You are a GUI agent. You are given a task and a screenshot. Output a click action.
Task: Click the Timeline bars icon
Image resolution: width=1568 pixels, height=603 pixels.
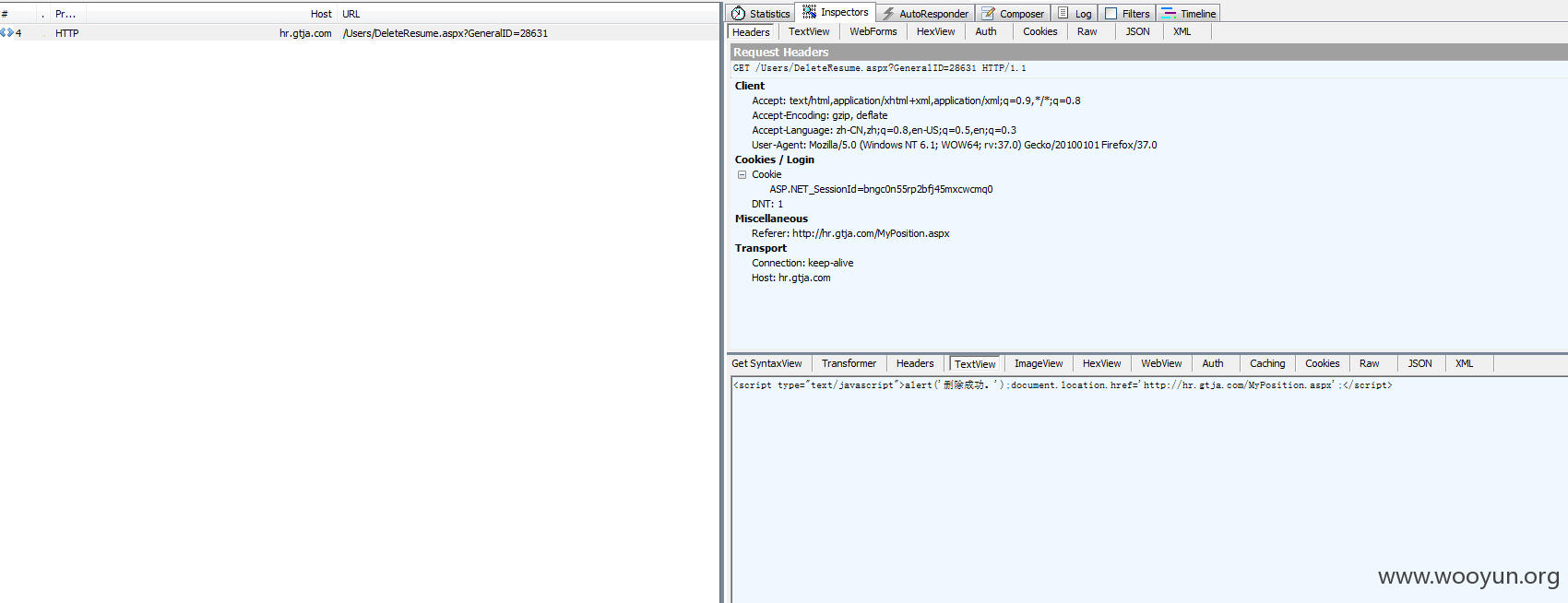1169,13
